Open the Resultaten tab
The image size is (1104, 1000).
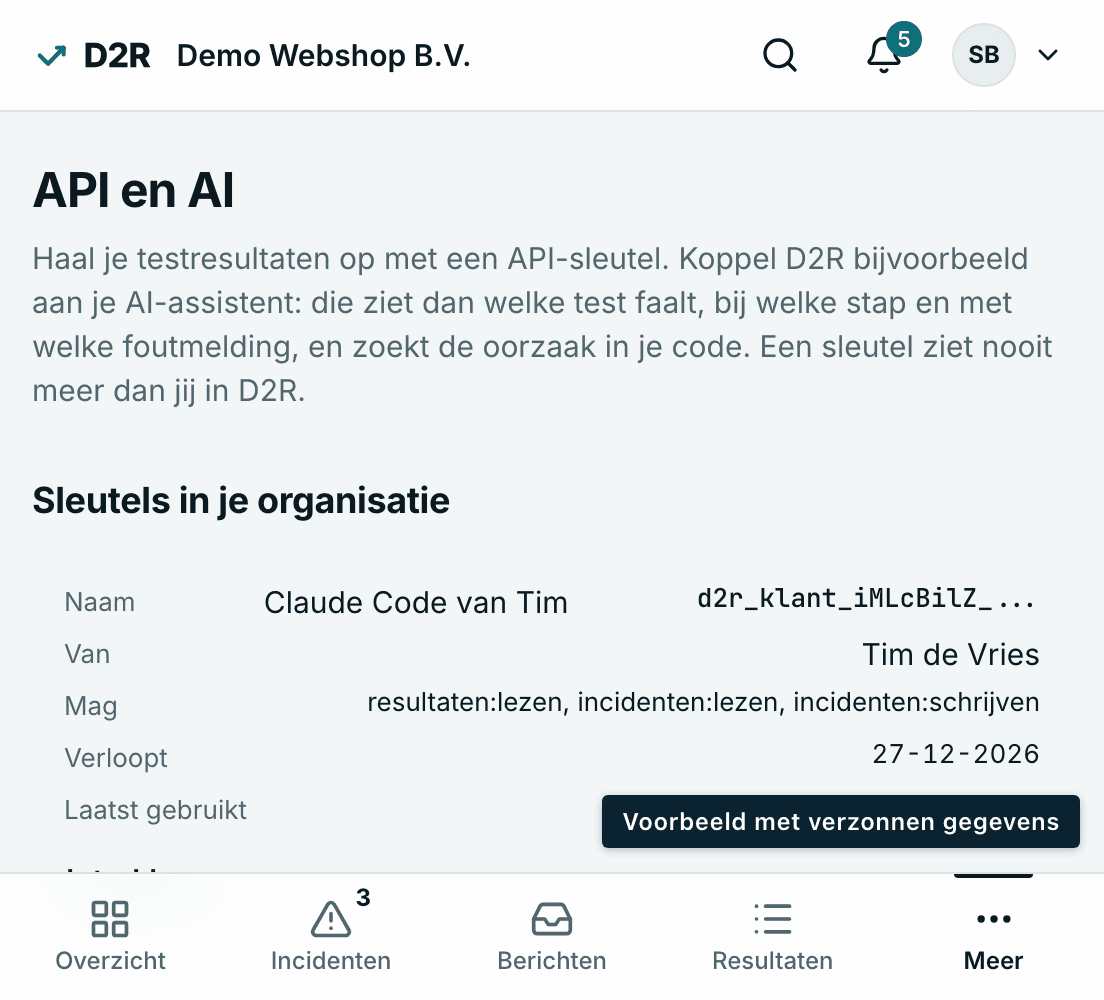pos(772,937)
